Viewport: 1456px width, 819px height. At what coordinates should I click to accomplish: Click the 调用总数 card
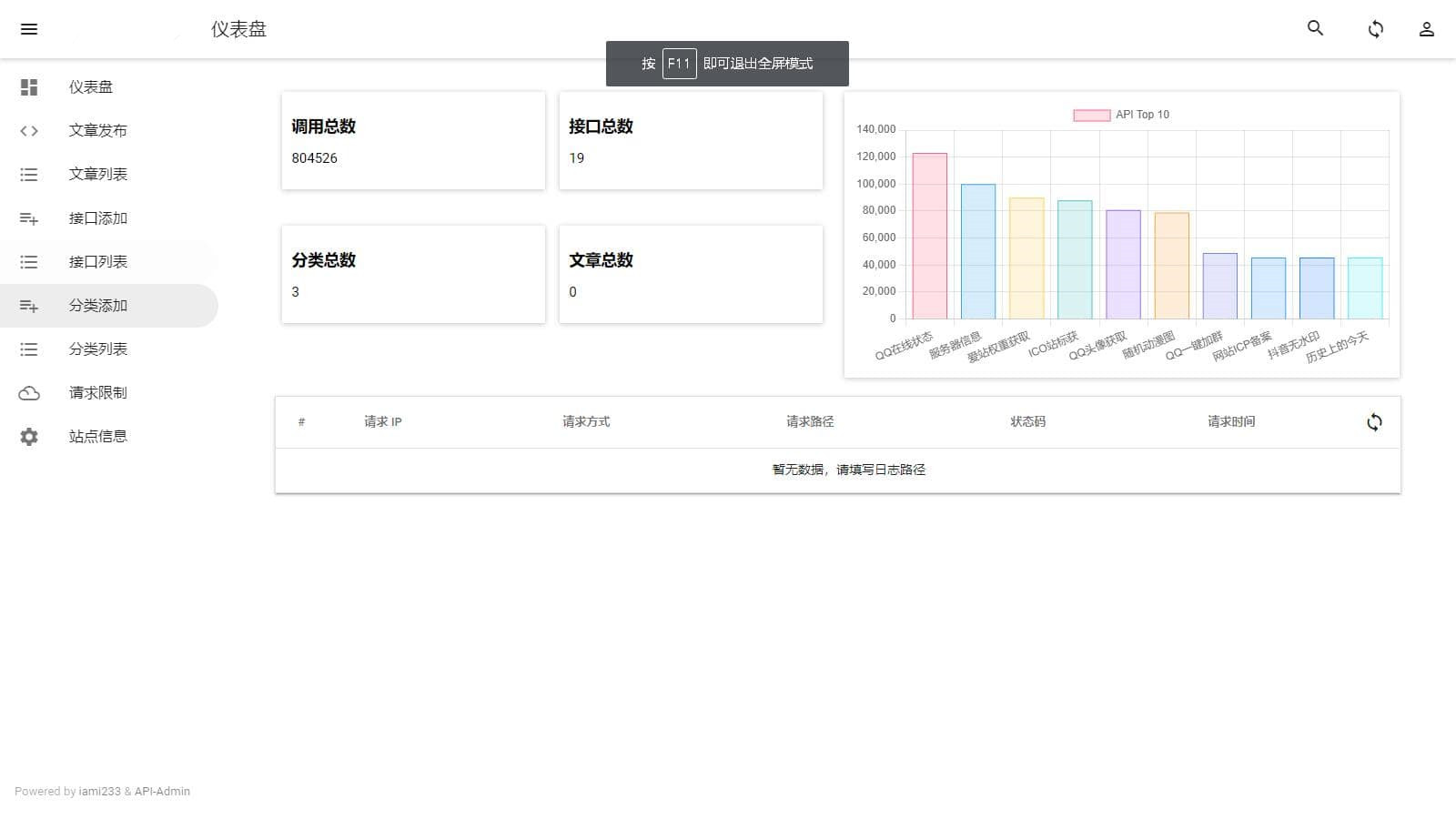(x=413, y=140)
